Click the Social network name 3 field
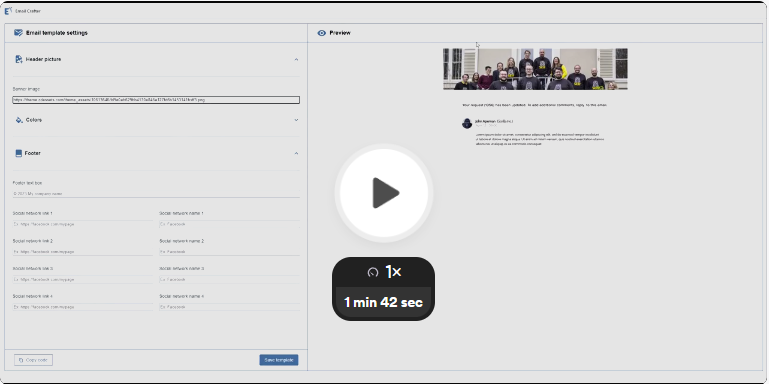Viewport: 769px width, 384px height. [229, 280]
